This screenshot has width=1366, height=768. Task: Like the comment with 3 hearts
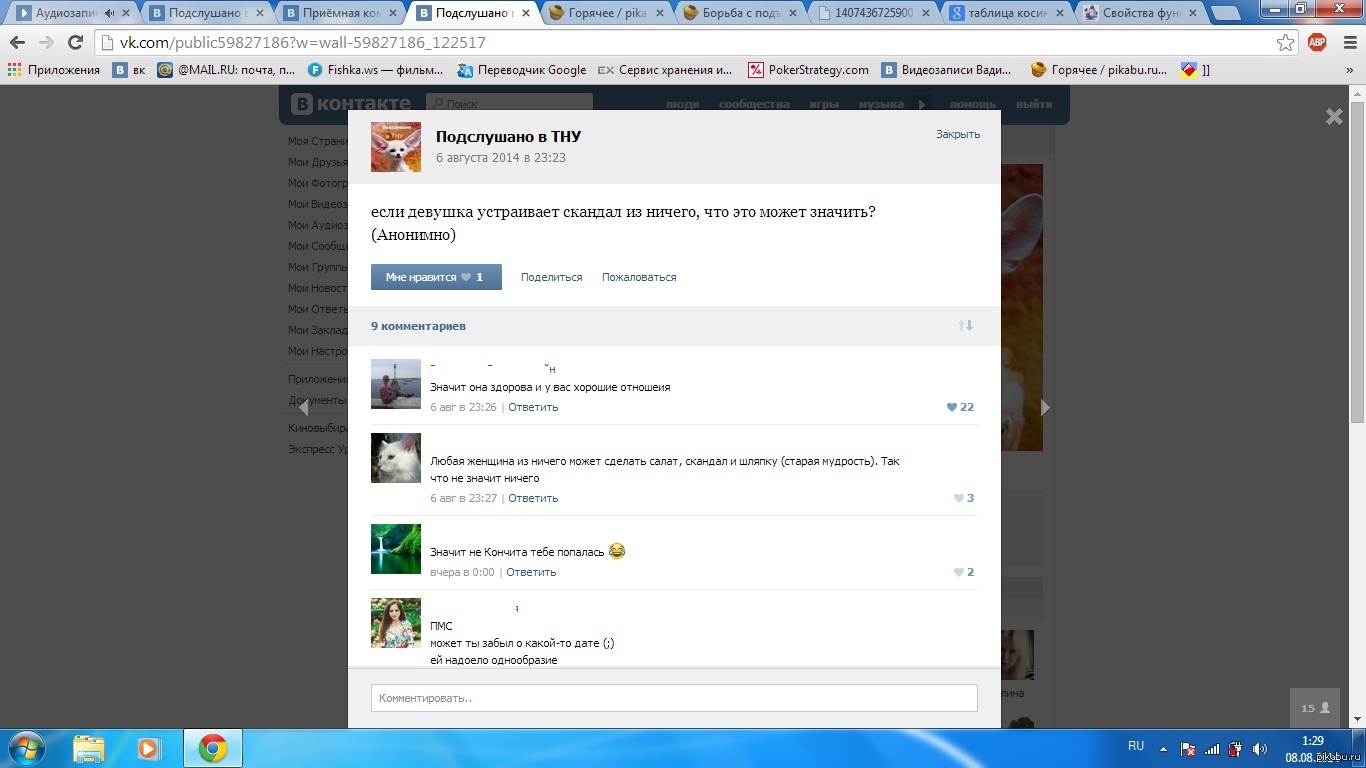point(964,498)
